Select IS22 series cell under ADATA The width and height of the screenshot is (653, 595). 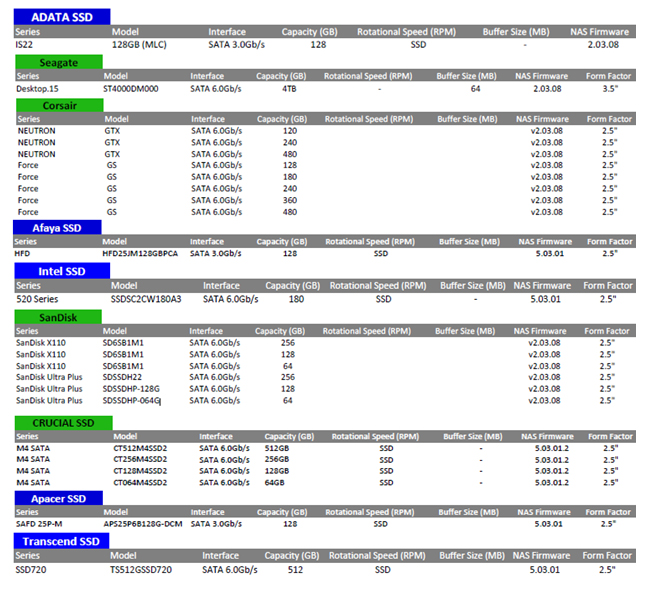(x=24, y=45)
